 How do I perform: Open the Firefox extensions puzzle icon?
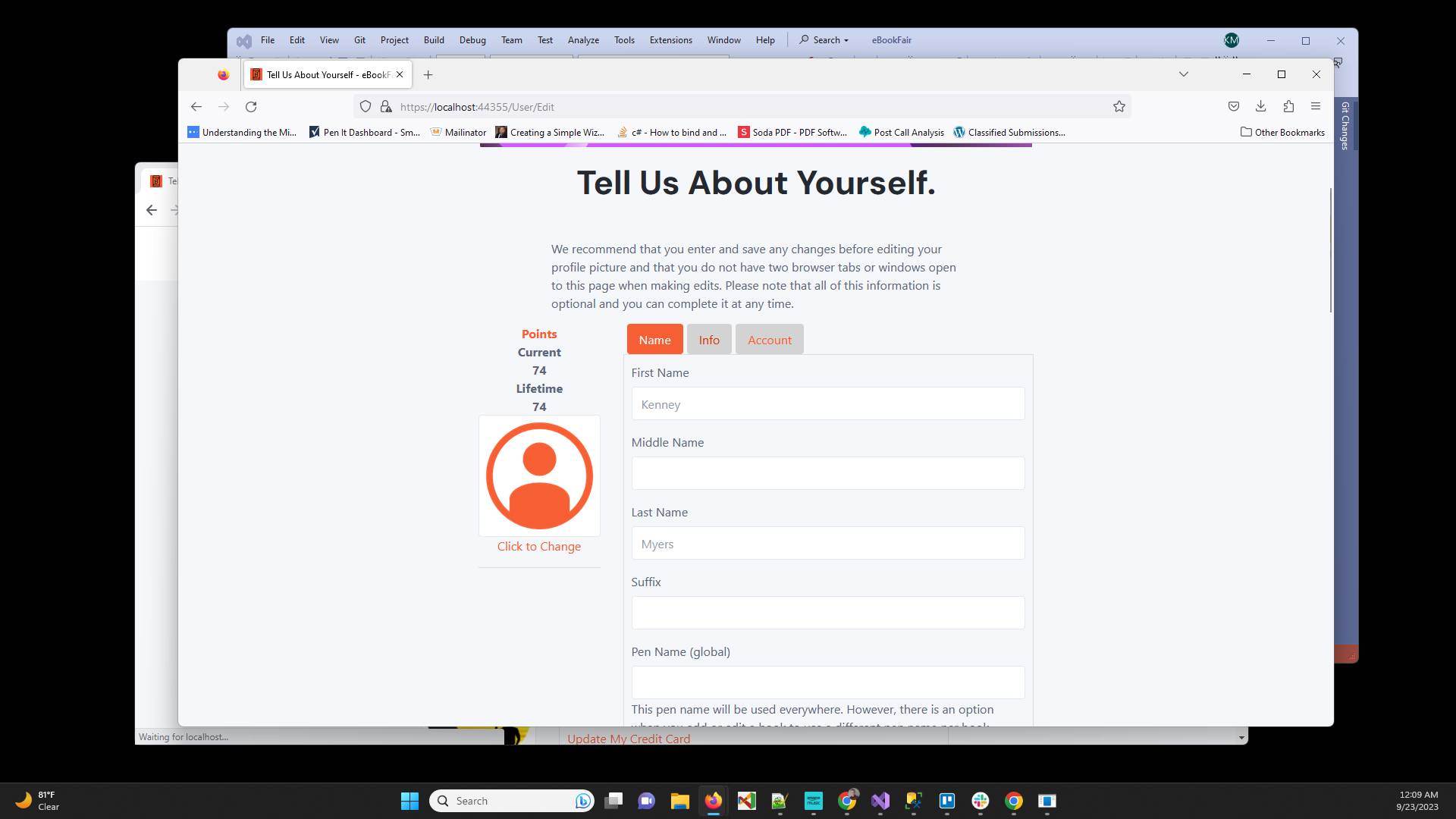click(x=1289, y=106)
